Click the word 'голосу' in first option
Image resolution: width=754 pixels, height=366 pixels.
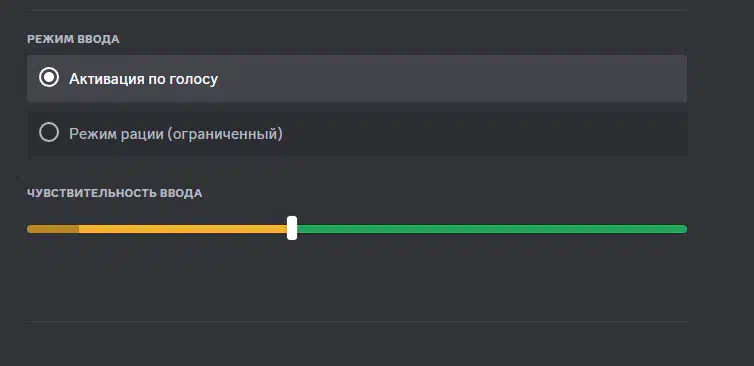pyautogui.click(x=193, y=79)
